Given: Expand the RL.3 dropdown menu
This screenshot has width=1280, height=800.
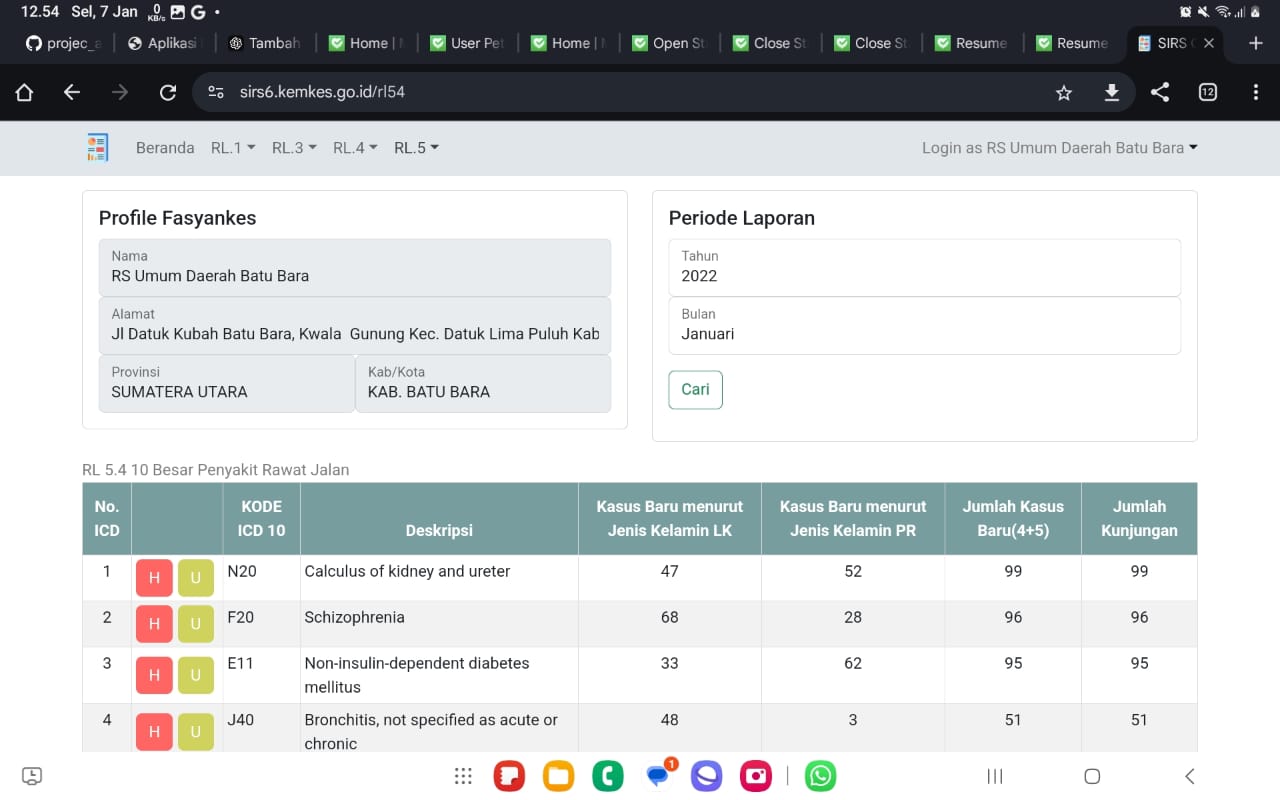Looking at the screenshot, I should [x=294, y=148].
